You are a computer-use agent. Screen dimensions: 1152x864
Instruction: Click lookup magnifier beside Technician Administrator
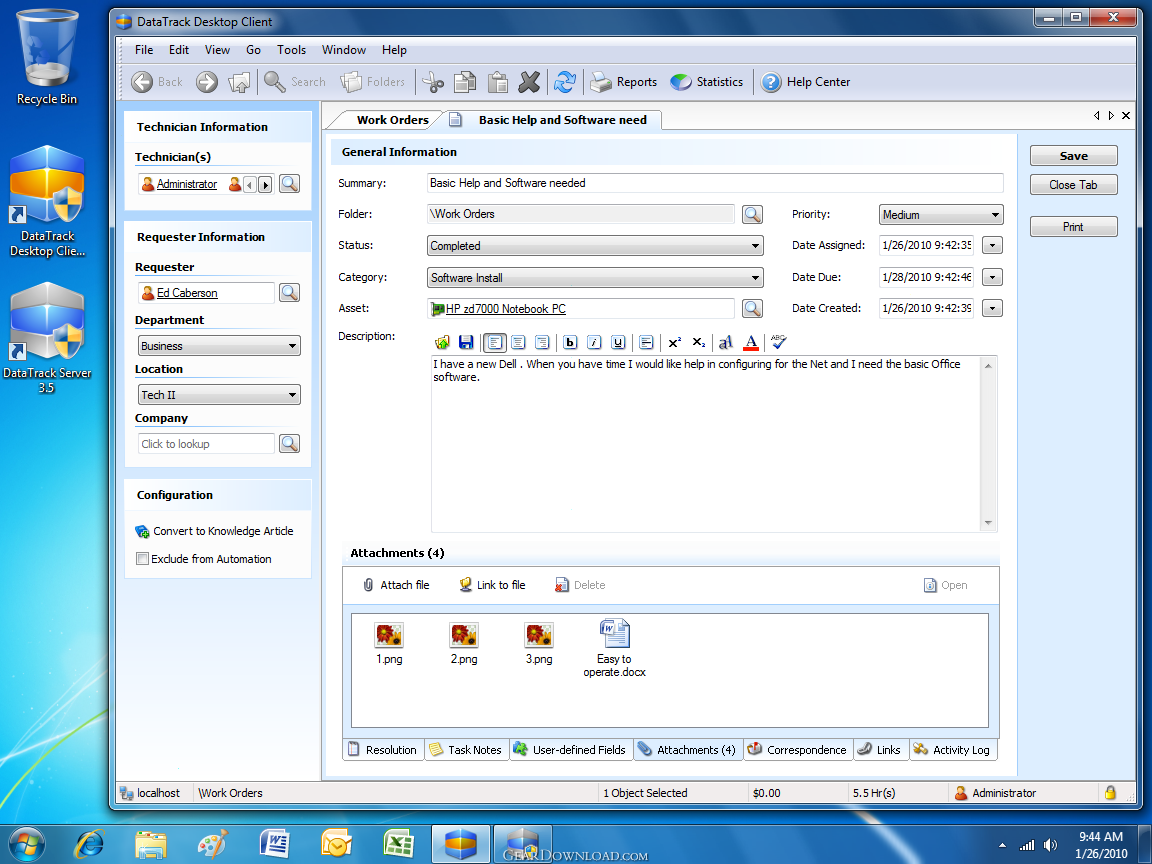tap(289, 184)
